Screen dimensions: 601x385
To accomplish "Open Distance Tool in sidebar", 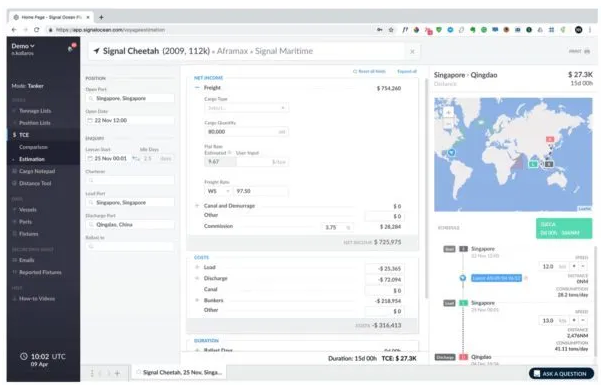I will [35, 184].
